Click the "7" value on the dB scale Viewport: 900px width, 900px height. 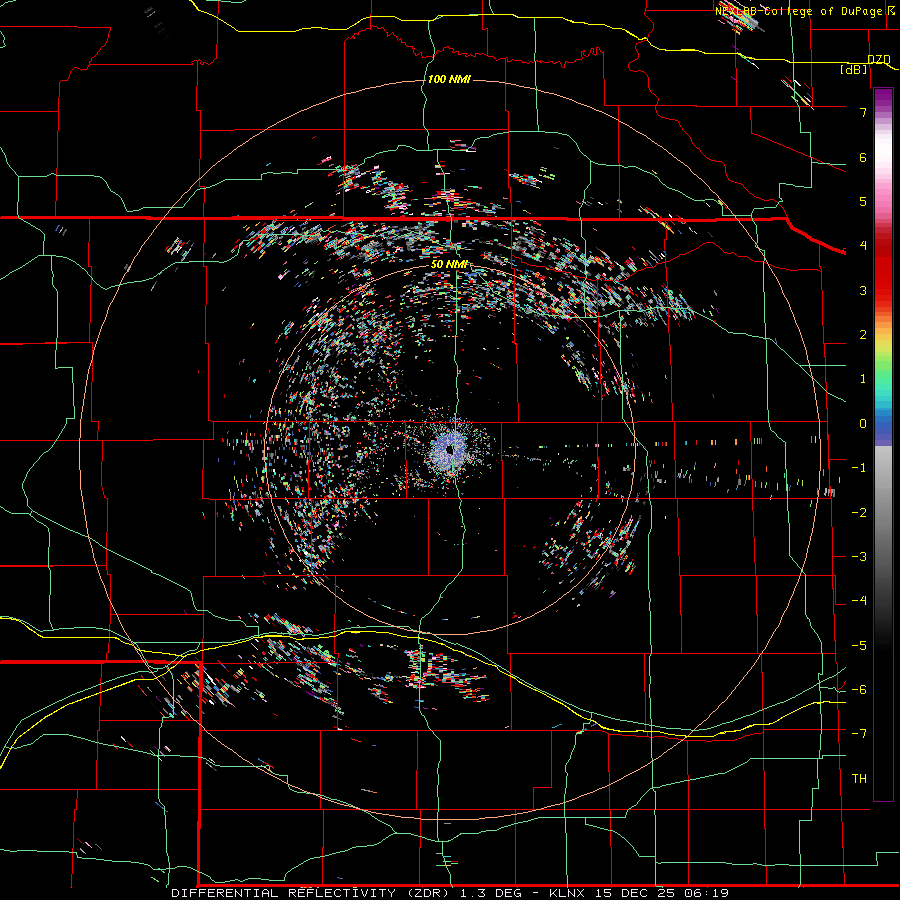coord(863,112)
